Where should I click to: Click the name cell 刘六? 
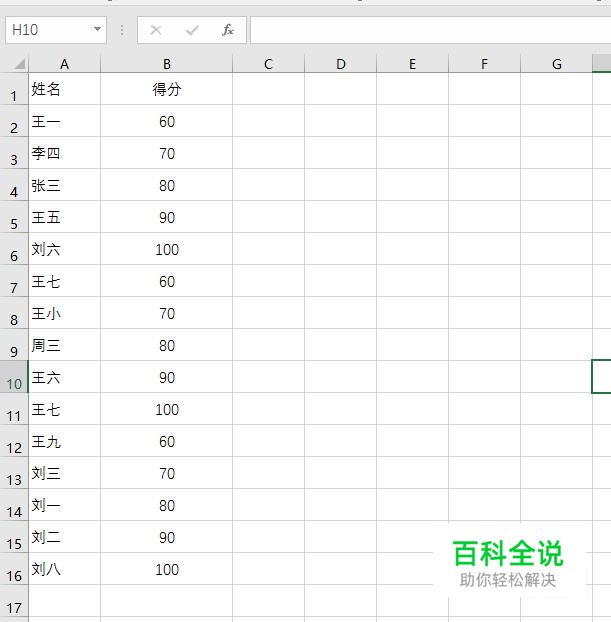(x=65, y=249)
